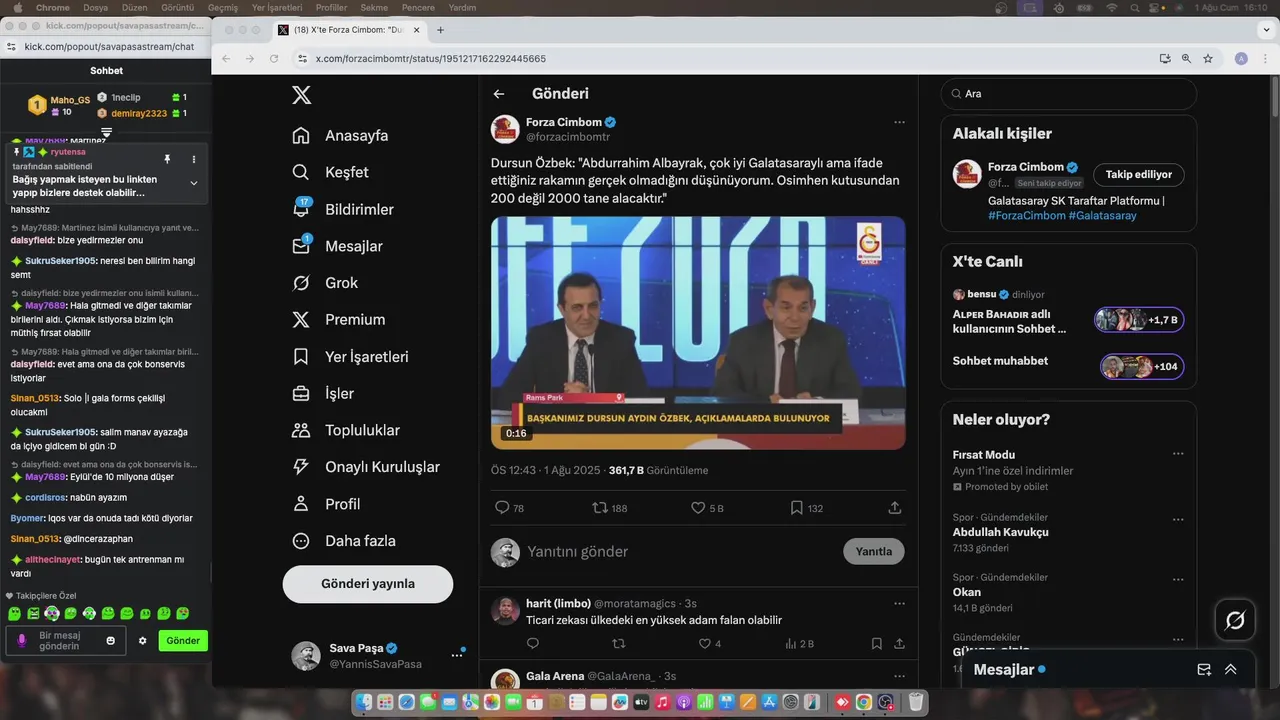Open Profil page
The image size is (1280, 720).
[325, 504]
